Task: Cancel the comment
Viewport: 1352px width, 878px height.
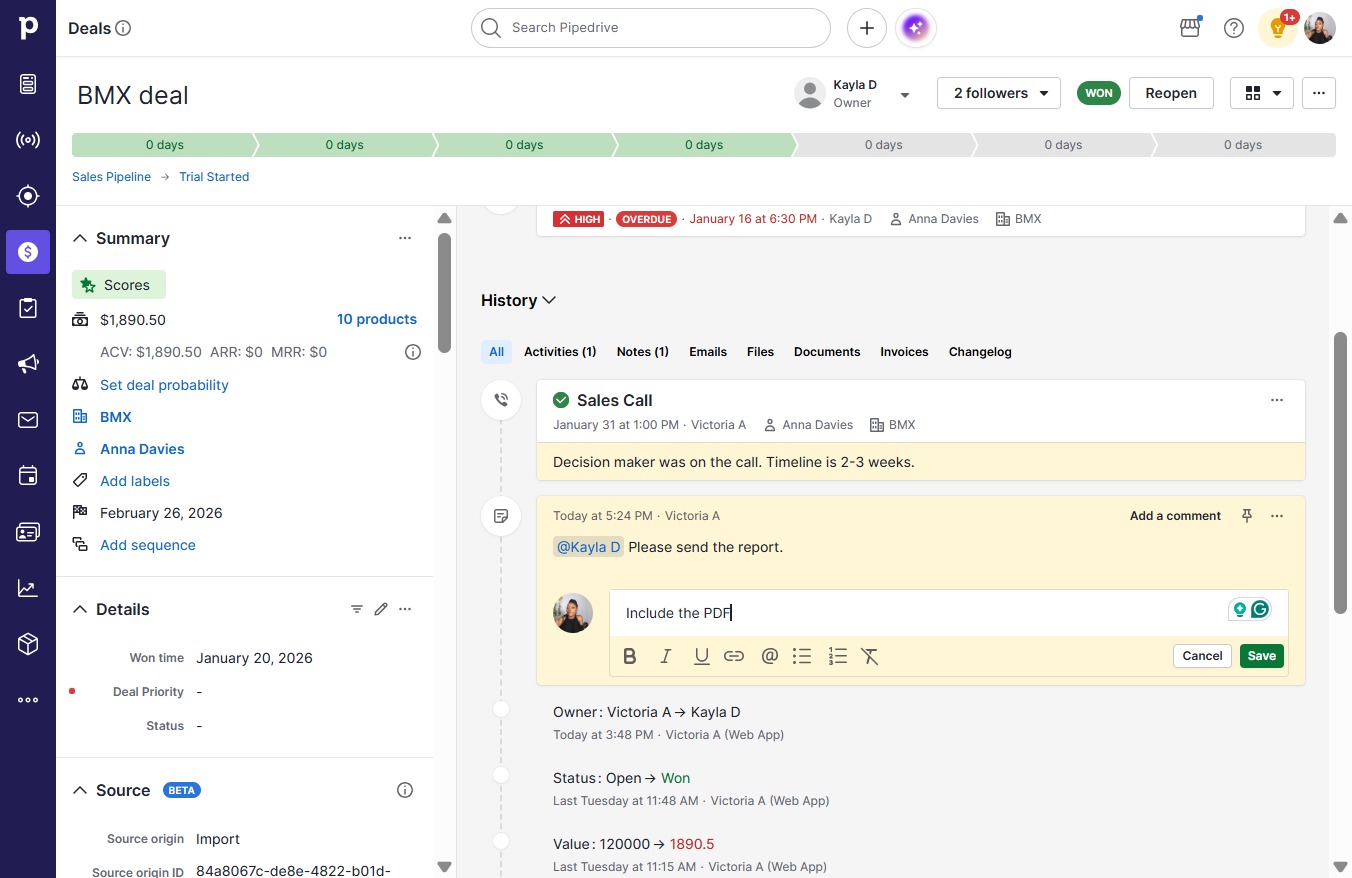Action: point(1202,656)
